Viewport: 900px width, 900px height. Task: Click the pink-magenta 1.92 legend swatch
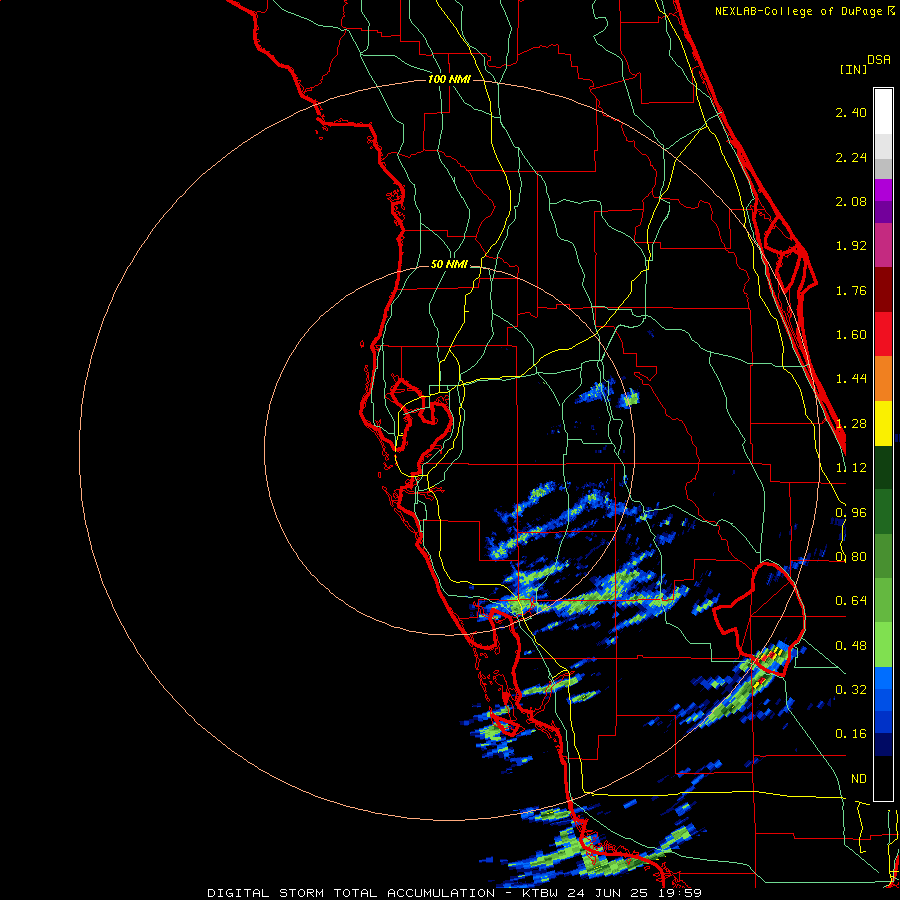pos(883,245)
